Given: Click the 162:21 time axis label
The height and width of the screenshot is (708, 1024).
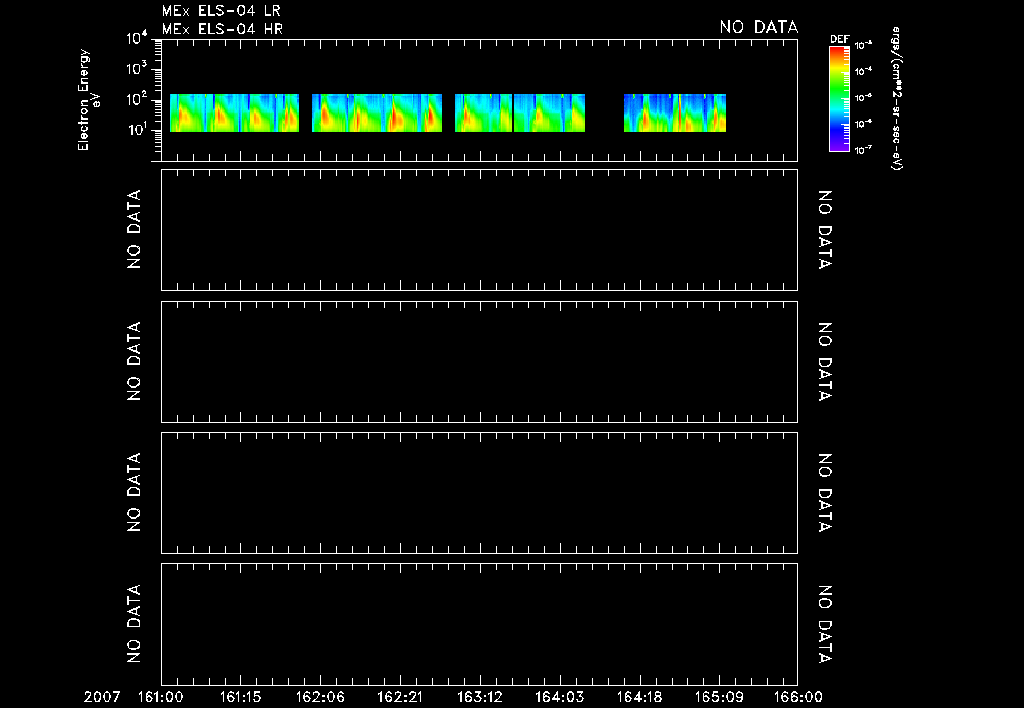Looking at the screenshot, I should pyautogui.click(x=400, y=698).
